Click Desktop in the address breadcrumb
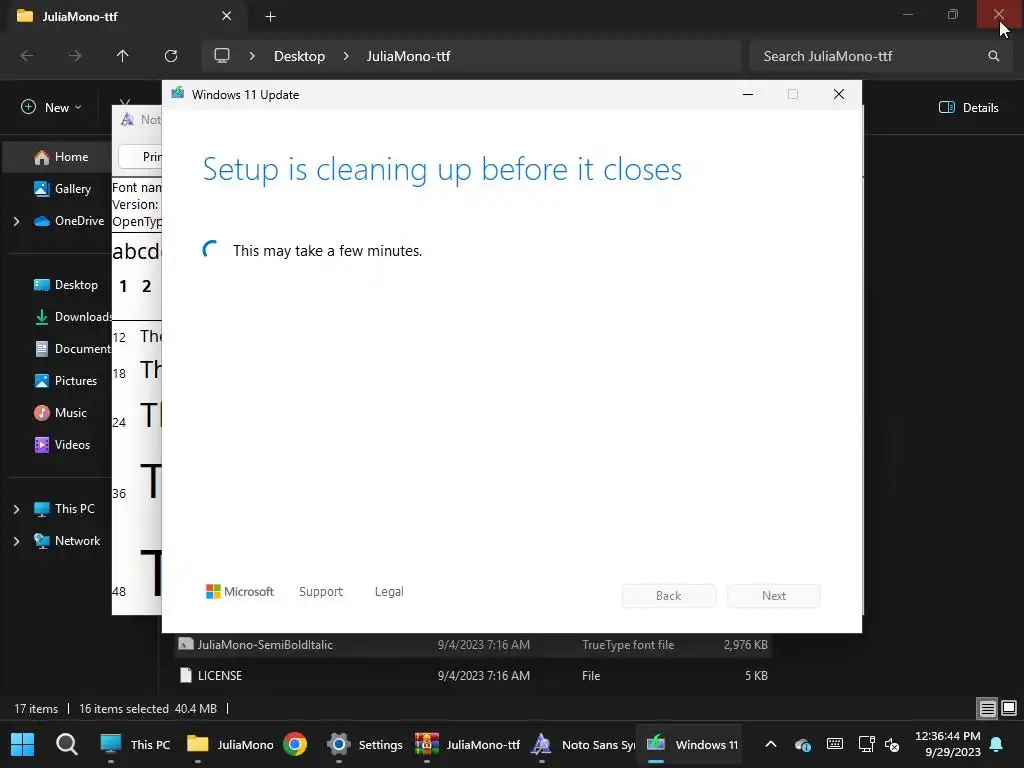This screenshot has height=768, width=1024. pyautogui.click(x=299, y=56)
